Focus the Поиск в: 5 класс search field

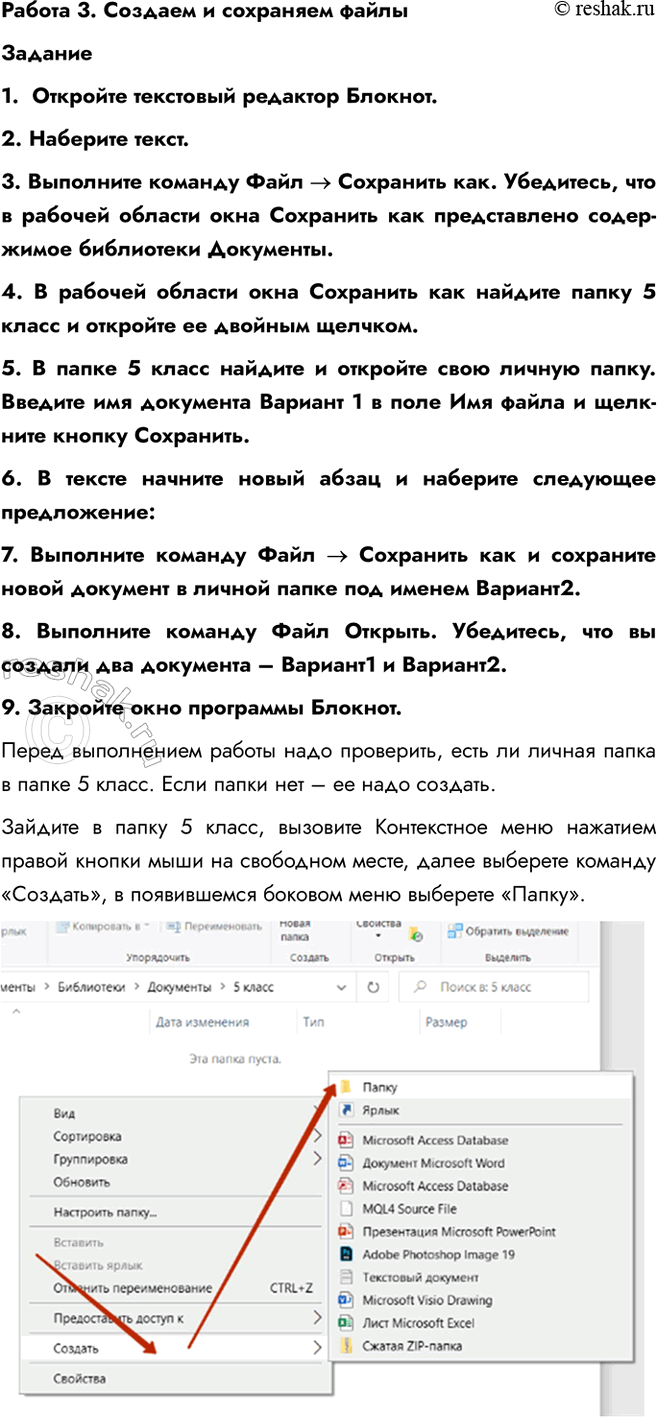[494, 987]
